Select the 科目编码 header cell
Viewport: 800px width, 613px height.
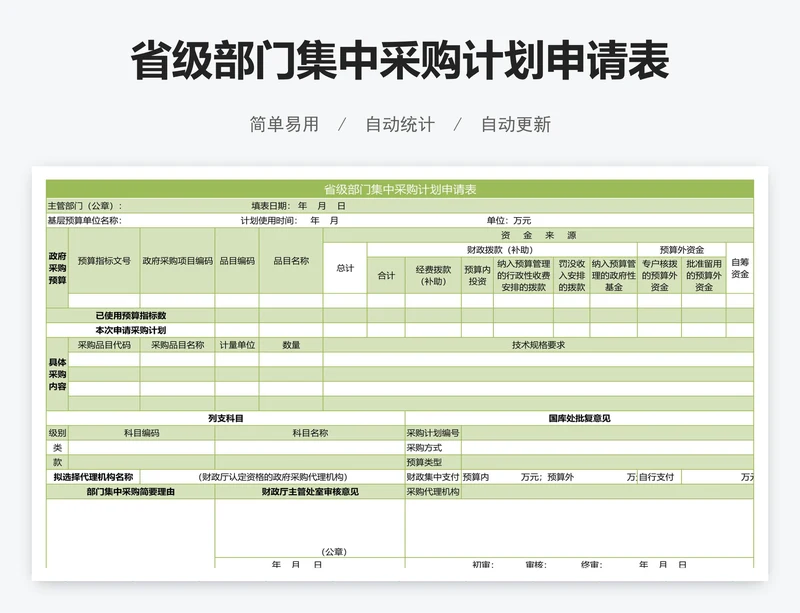142,433
